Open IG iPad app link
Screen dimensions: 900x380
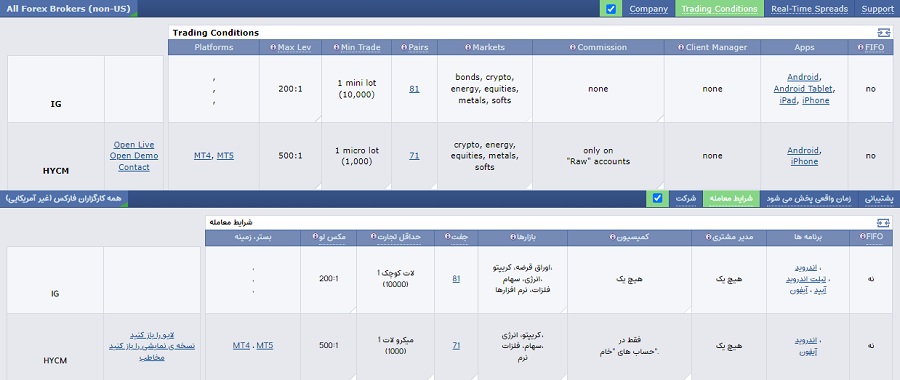(788, 100)
